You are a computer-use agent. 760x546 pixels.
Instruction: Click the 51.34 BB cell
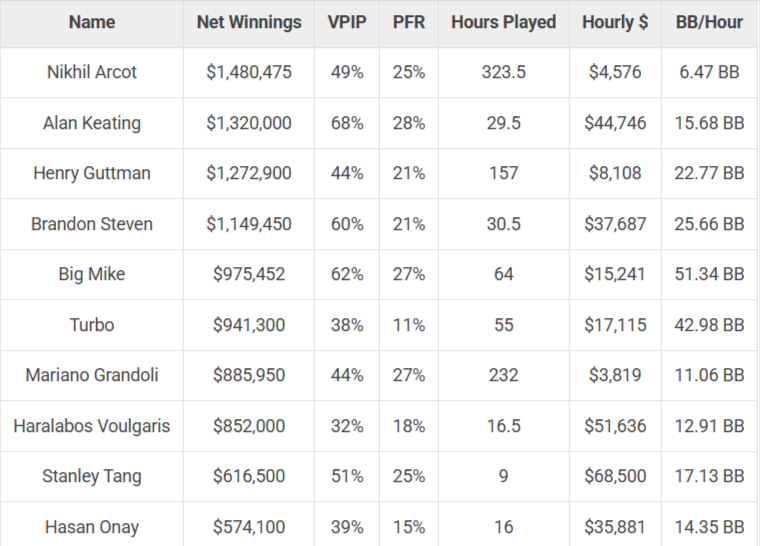point(709,274)
